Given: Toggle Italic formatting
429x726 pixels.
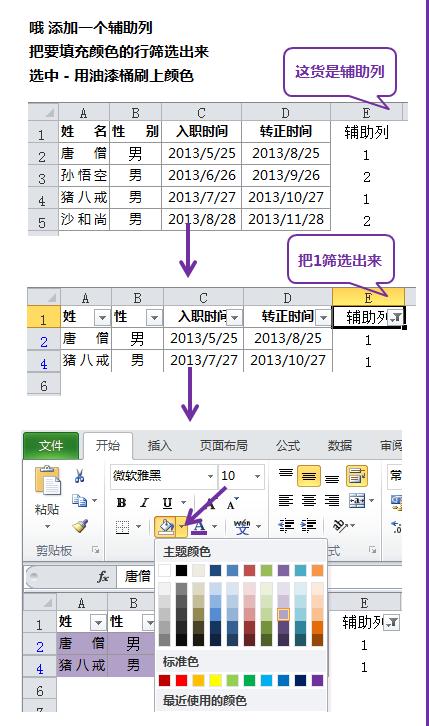Looking at the screenshot, I should [x=144, y=503].
